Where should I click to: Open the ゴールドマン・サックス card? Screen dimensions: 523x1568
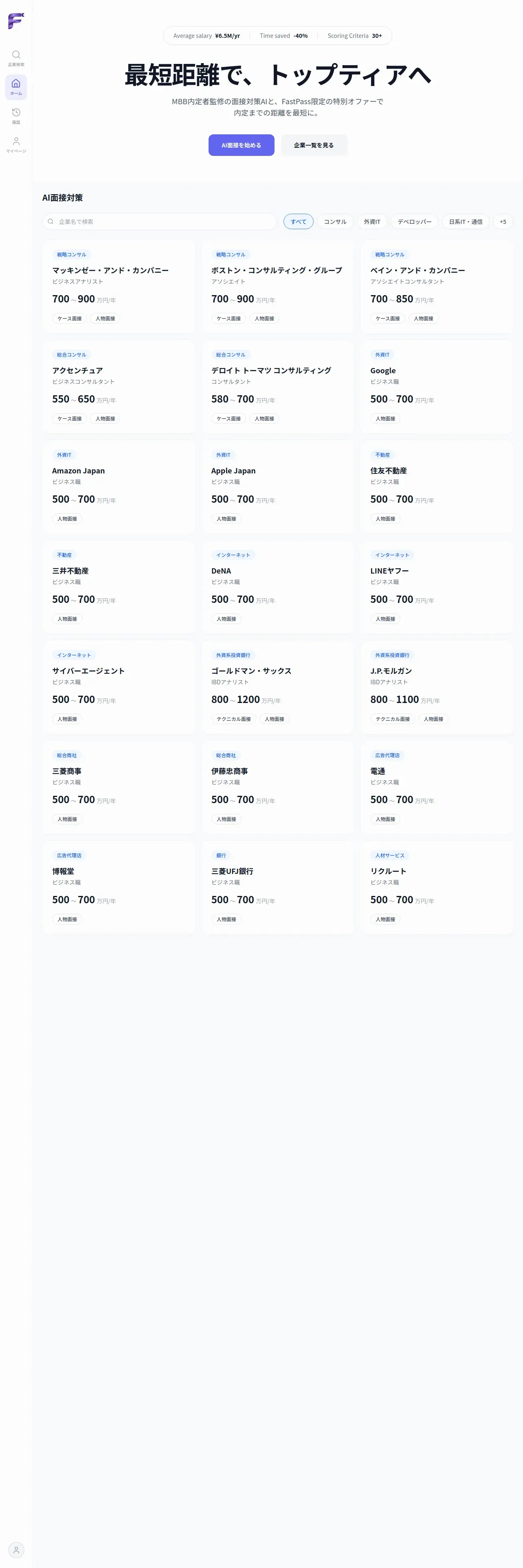pyautogui.click(x=278, y=687)
